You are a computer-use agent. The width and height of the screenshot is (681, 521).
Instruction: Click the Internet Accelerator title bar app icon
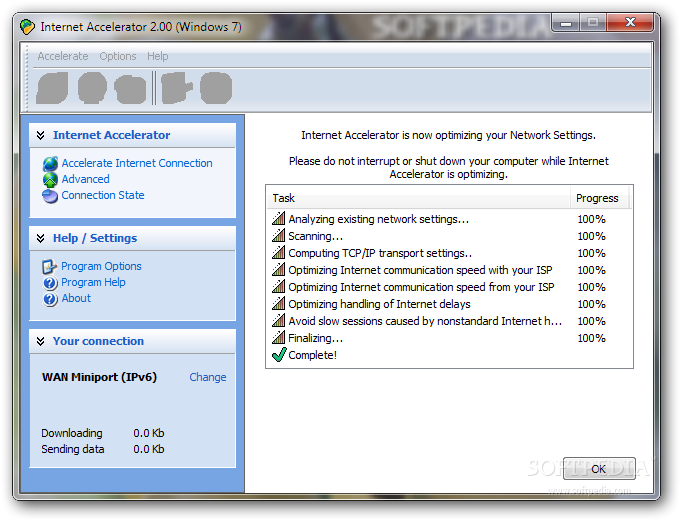coord(27,27)
